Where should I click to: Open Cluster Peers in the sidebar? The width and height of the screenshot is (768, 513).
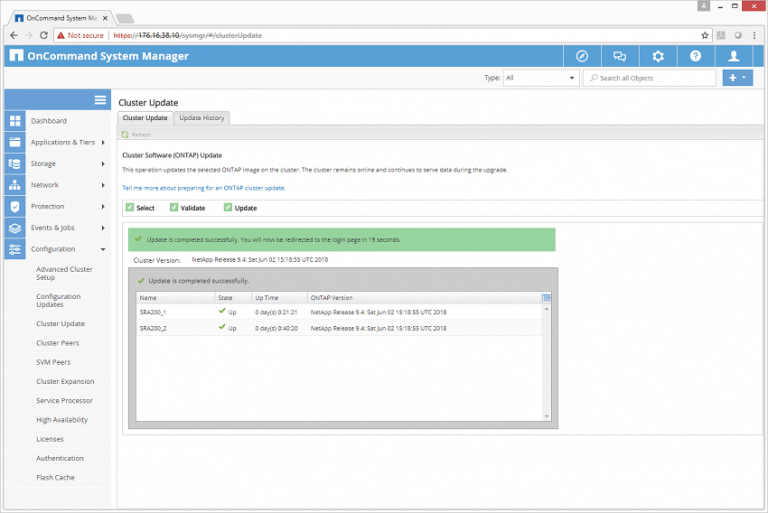click(x=57, y=343)
